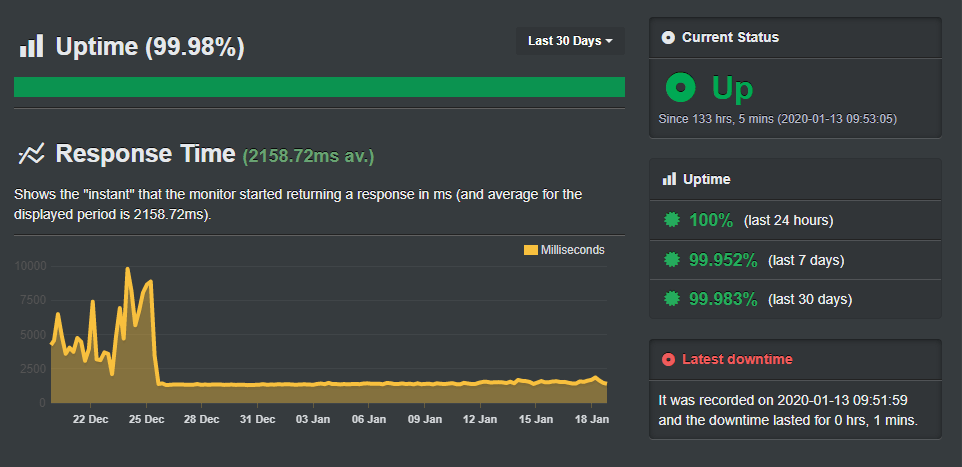The image size is (962, 467).
Task: Click green badge icon next to 100%
Action: point(672,220)
